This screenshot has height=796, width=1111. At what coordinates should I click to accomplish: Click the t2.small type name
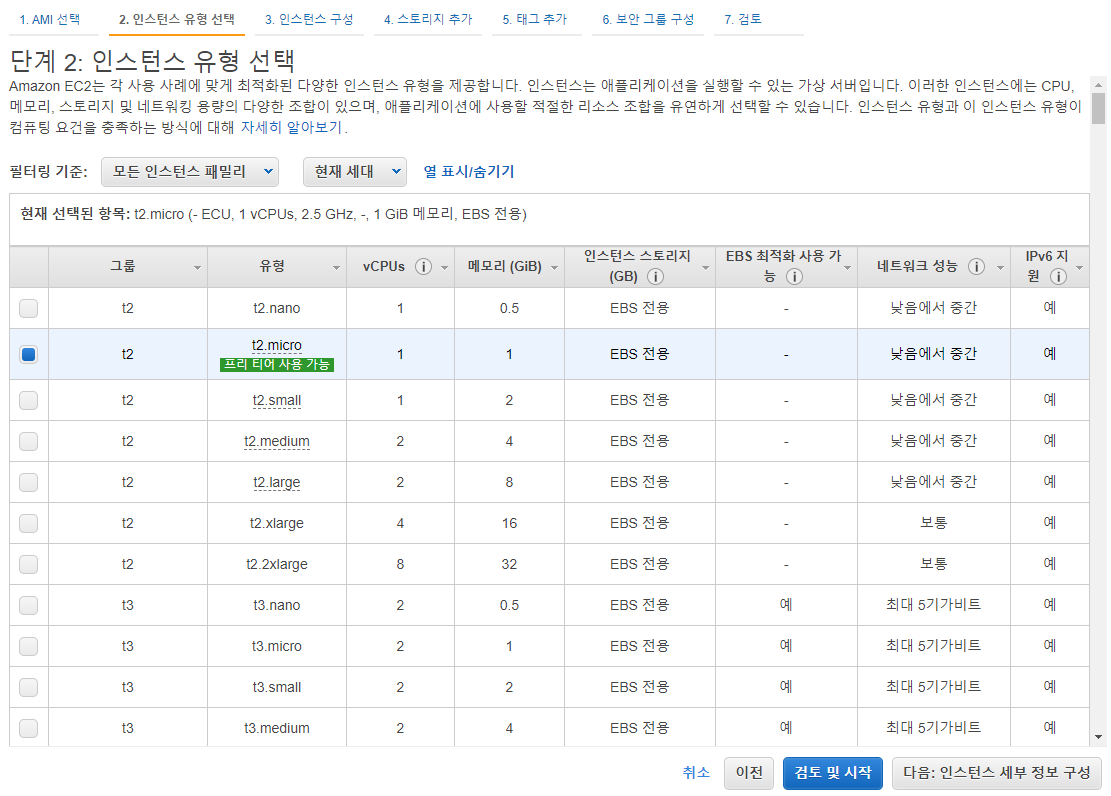(x=277, y=400)
